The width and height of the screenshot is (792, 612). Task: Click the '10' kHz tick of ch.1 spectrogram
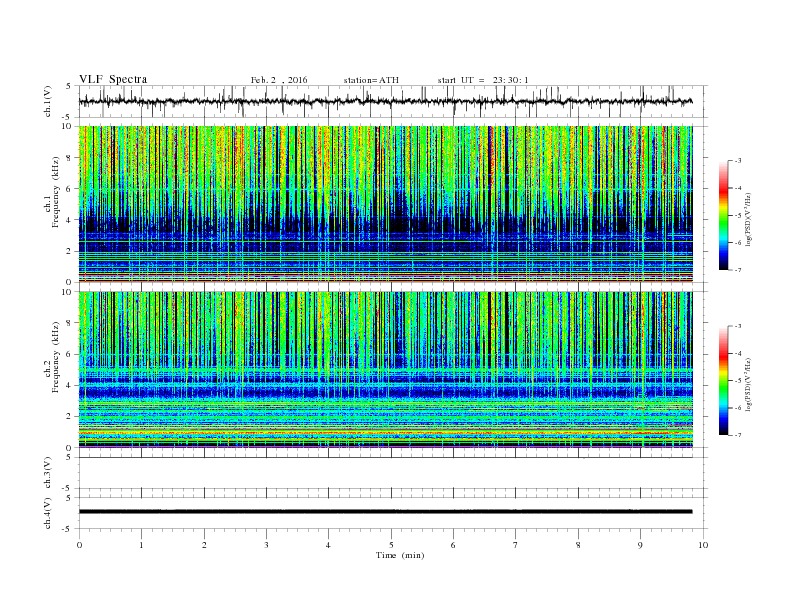[68, 126]
